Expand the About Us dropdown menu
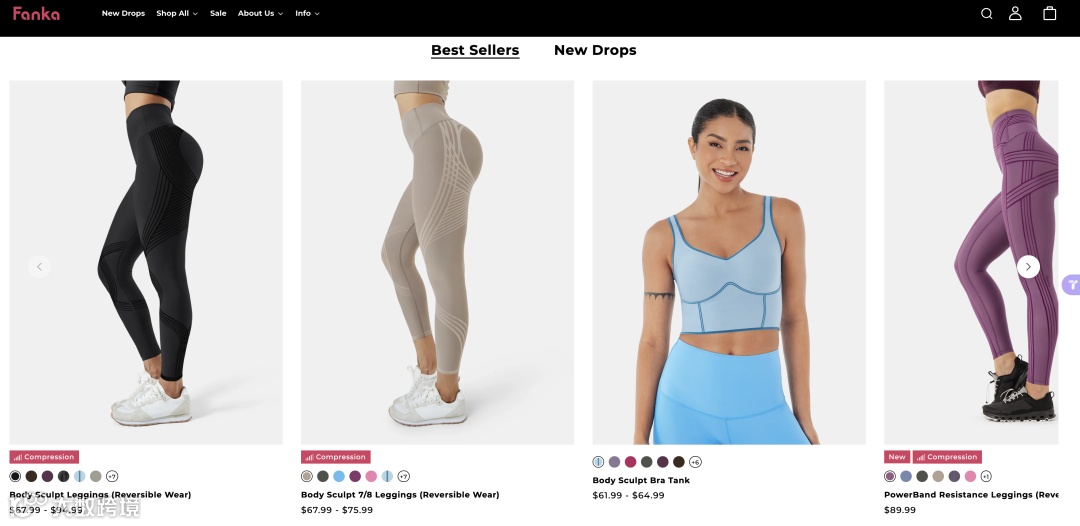The height and width of the screenshot is (526, 1080). [260, 13]
